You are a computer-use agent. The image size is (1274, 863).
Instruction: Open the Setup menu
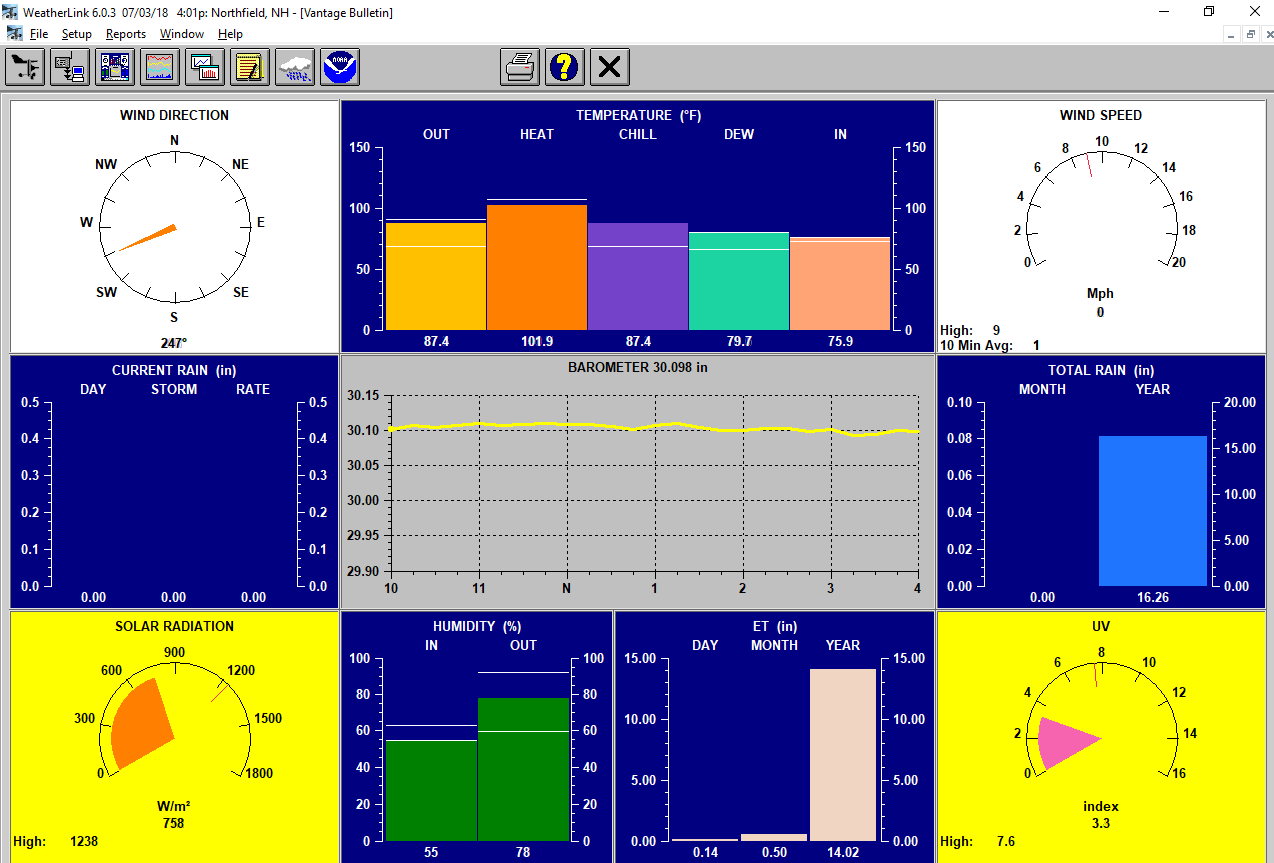point(76,34)
